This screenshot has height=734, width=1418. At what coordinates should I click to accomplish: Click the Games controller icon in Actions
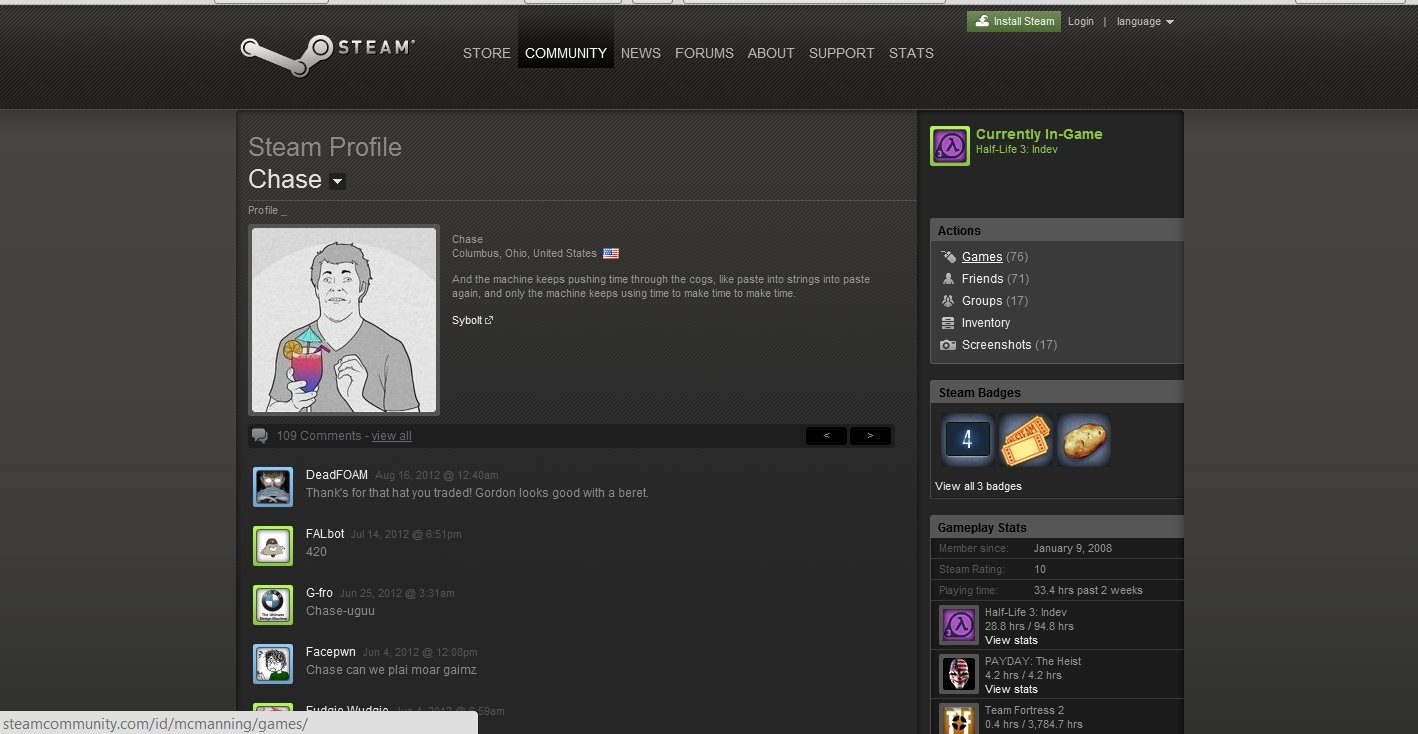[x=948, y=257]
